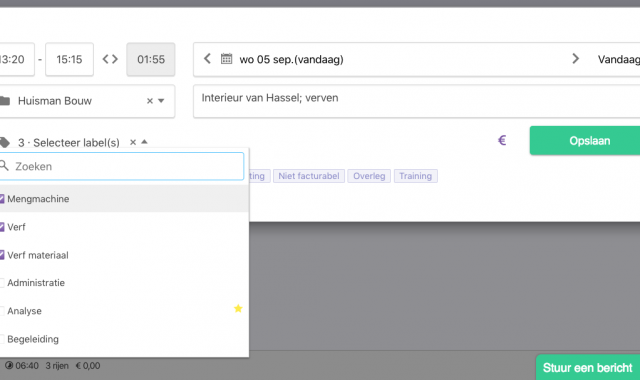Screen dimensions: 640x380
Task: Click the euro billing icon
Action: [502, 140]
